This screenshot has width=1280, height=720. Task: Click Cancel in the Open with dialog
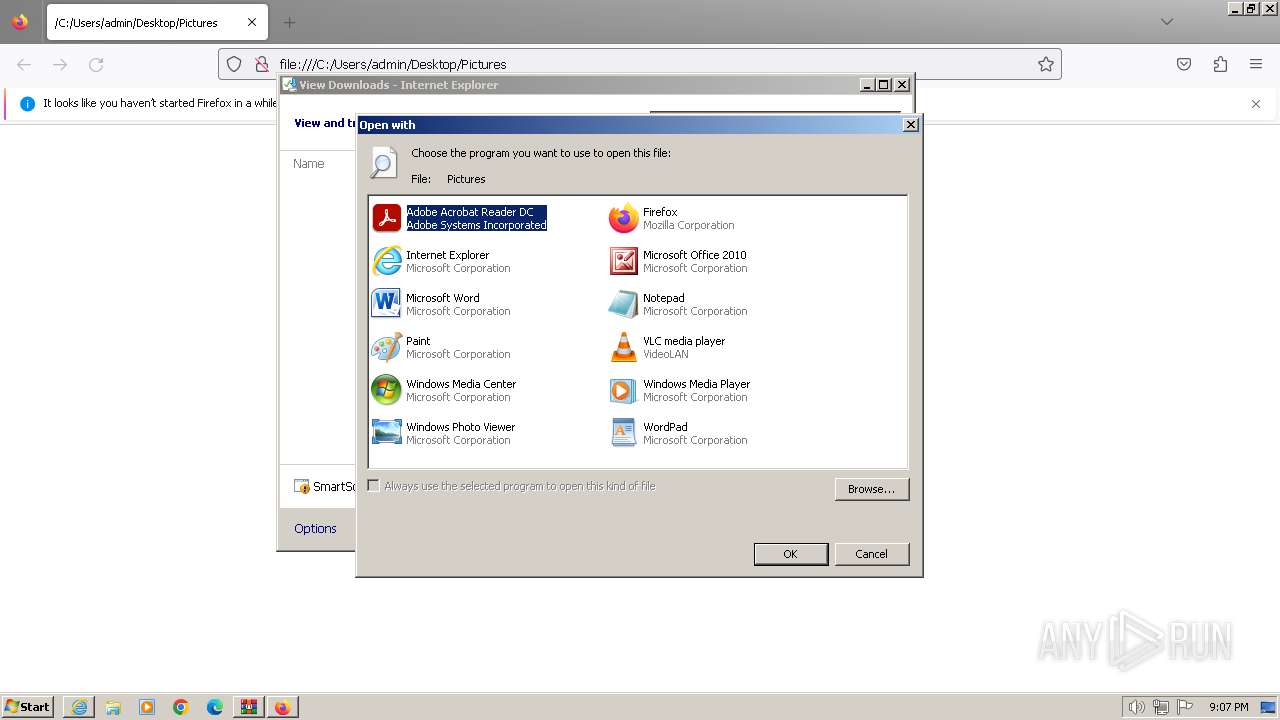click(x=871, y=554)
